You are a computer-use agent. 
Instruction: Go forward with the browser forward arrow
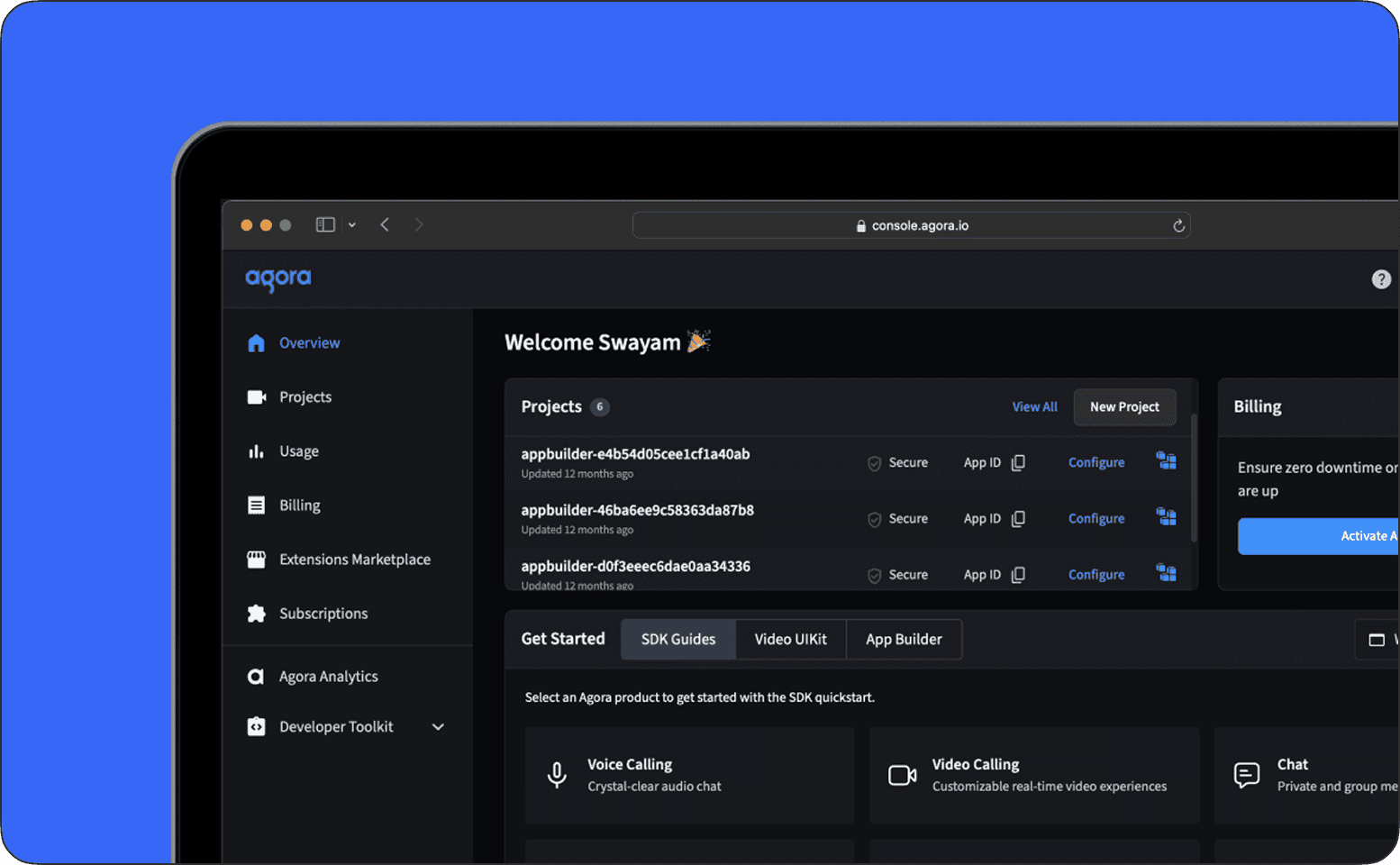pyautogui.click(x=419, y=224)
